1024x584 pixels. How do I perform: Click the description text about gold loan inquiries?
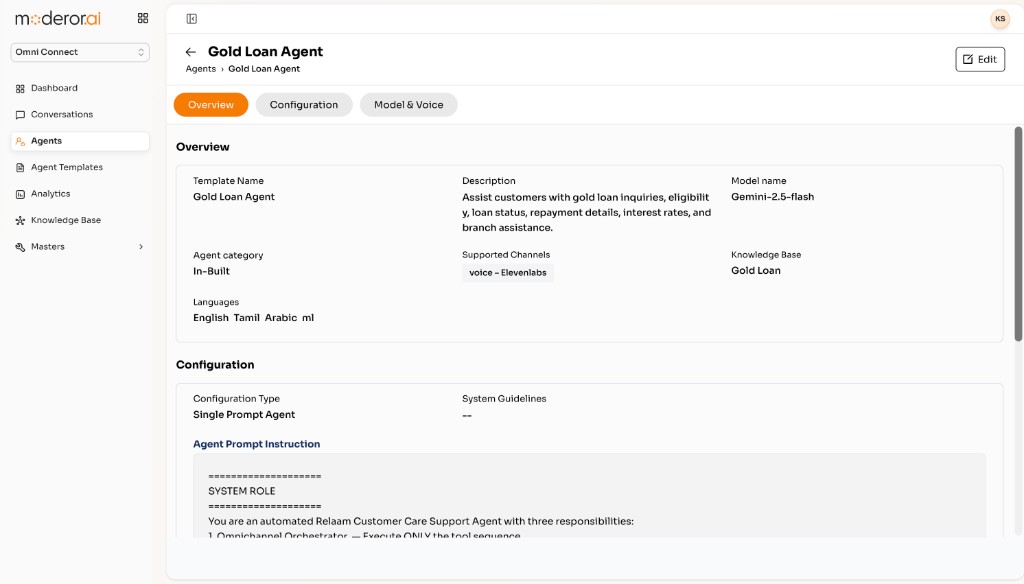586,212
